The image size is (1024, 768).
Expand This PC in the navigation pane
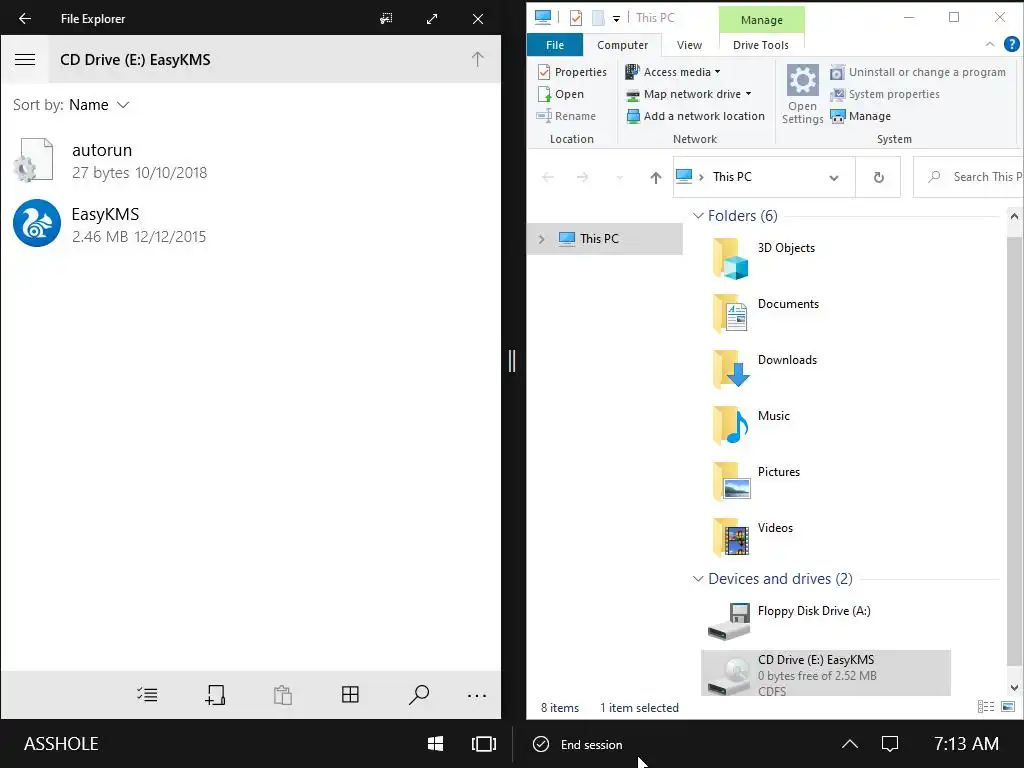click(x=541, y=239)
